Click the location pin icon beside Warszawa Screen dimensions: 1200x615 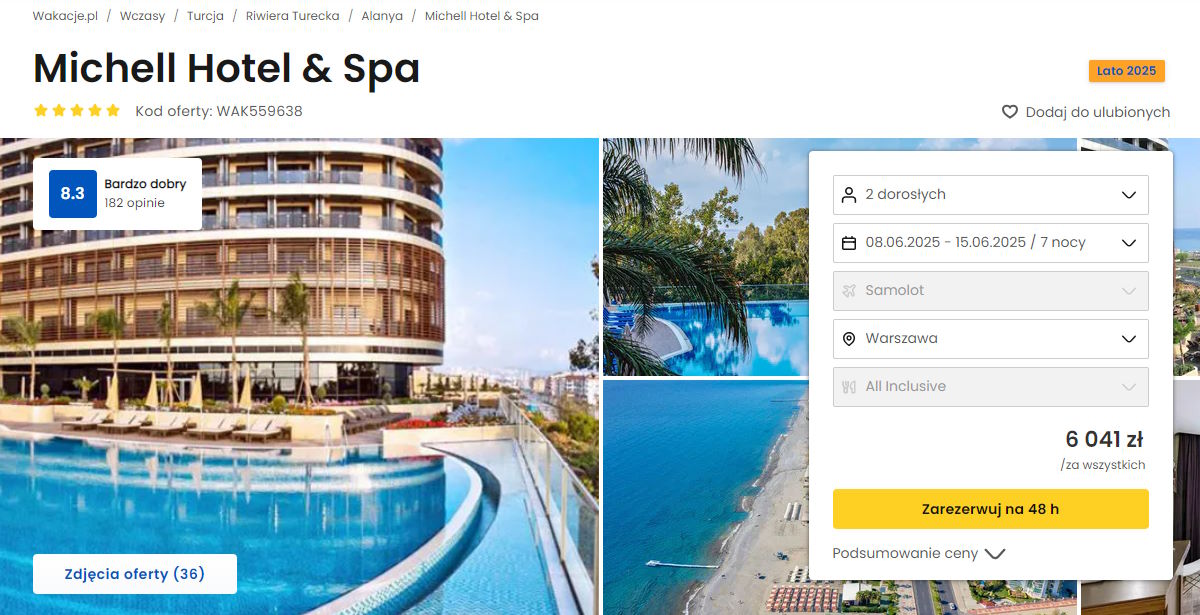pos(849,338)
